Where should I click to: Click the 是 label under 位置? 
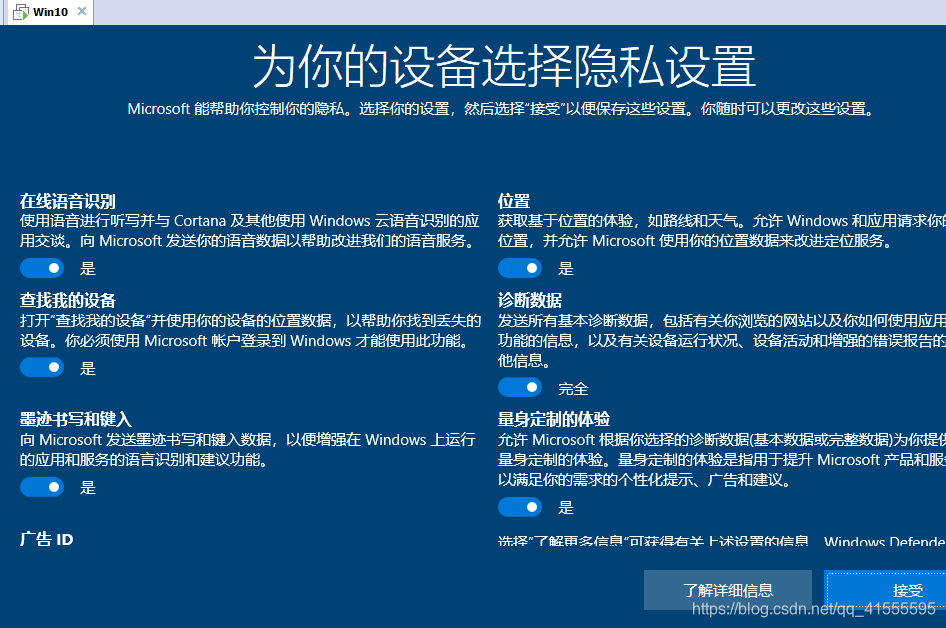click(566, 268)
